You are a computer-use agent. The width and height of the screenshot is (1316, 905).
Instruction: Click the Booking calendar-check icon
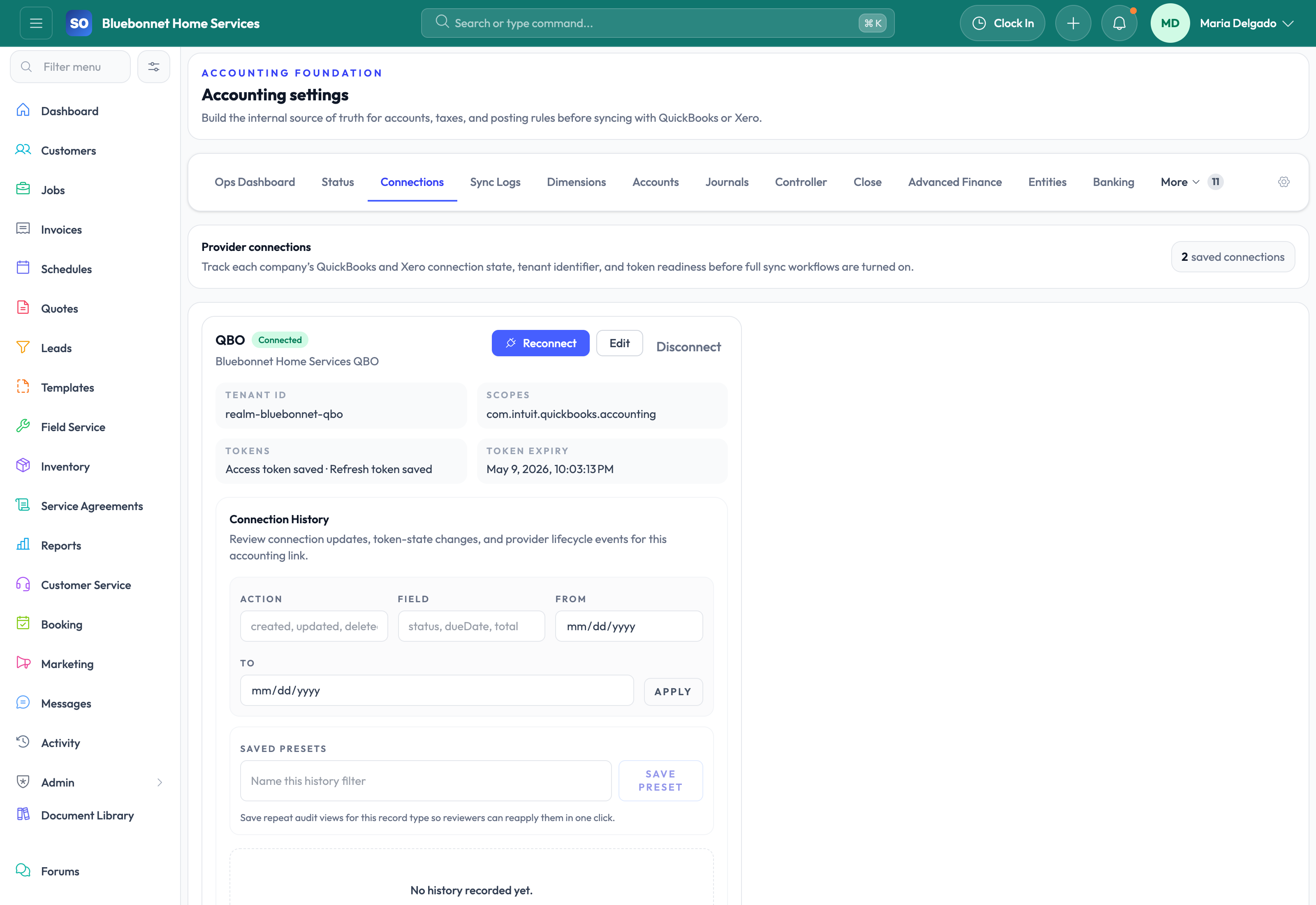pyautogui.click(x=23, y=624)
